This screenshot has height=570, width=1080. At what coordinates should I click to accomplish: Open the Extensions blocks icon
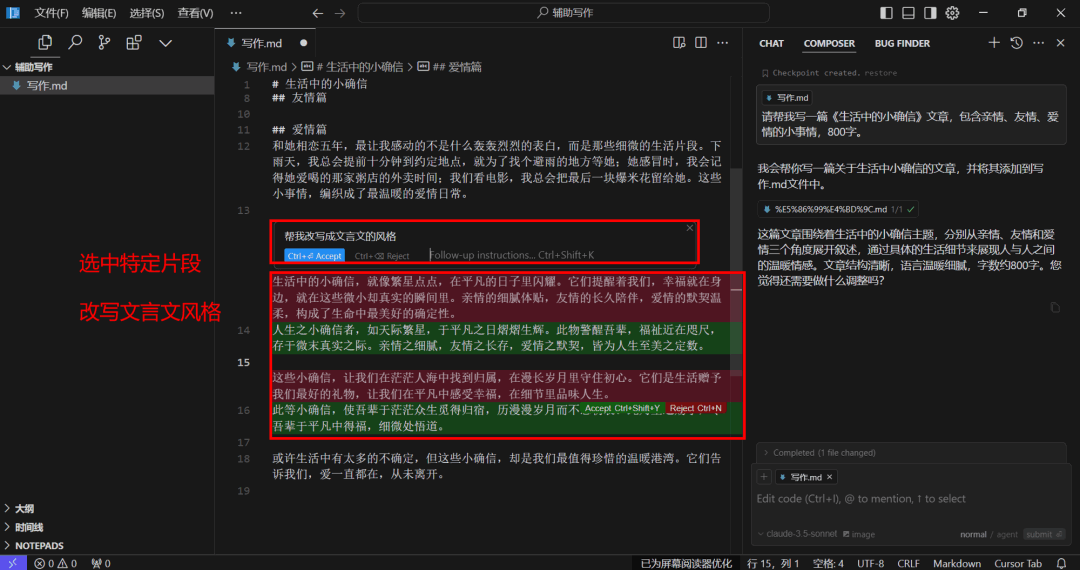(134, 43)
